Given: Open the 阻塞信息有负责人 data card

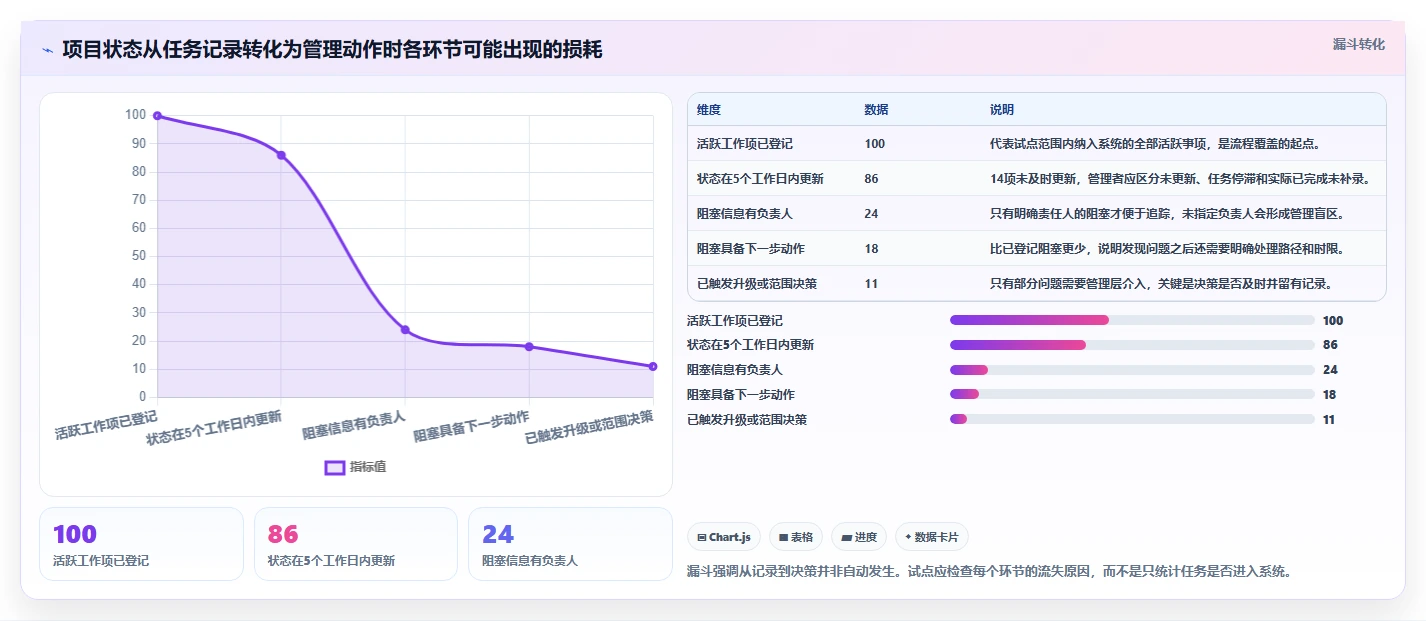Looking at the screenshot, I should pos(570,544).
